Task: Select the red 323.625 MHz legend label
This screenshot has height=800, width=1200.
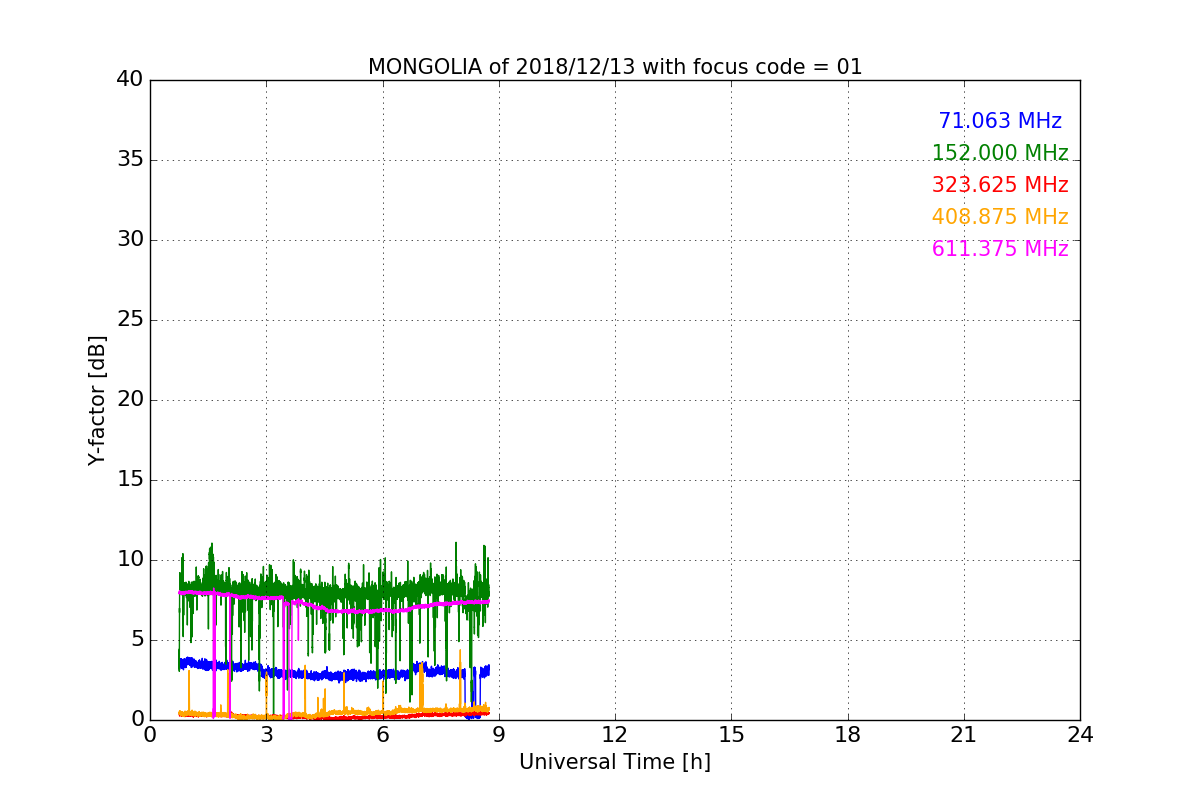Action: coord(1000,185)
